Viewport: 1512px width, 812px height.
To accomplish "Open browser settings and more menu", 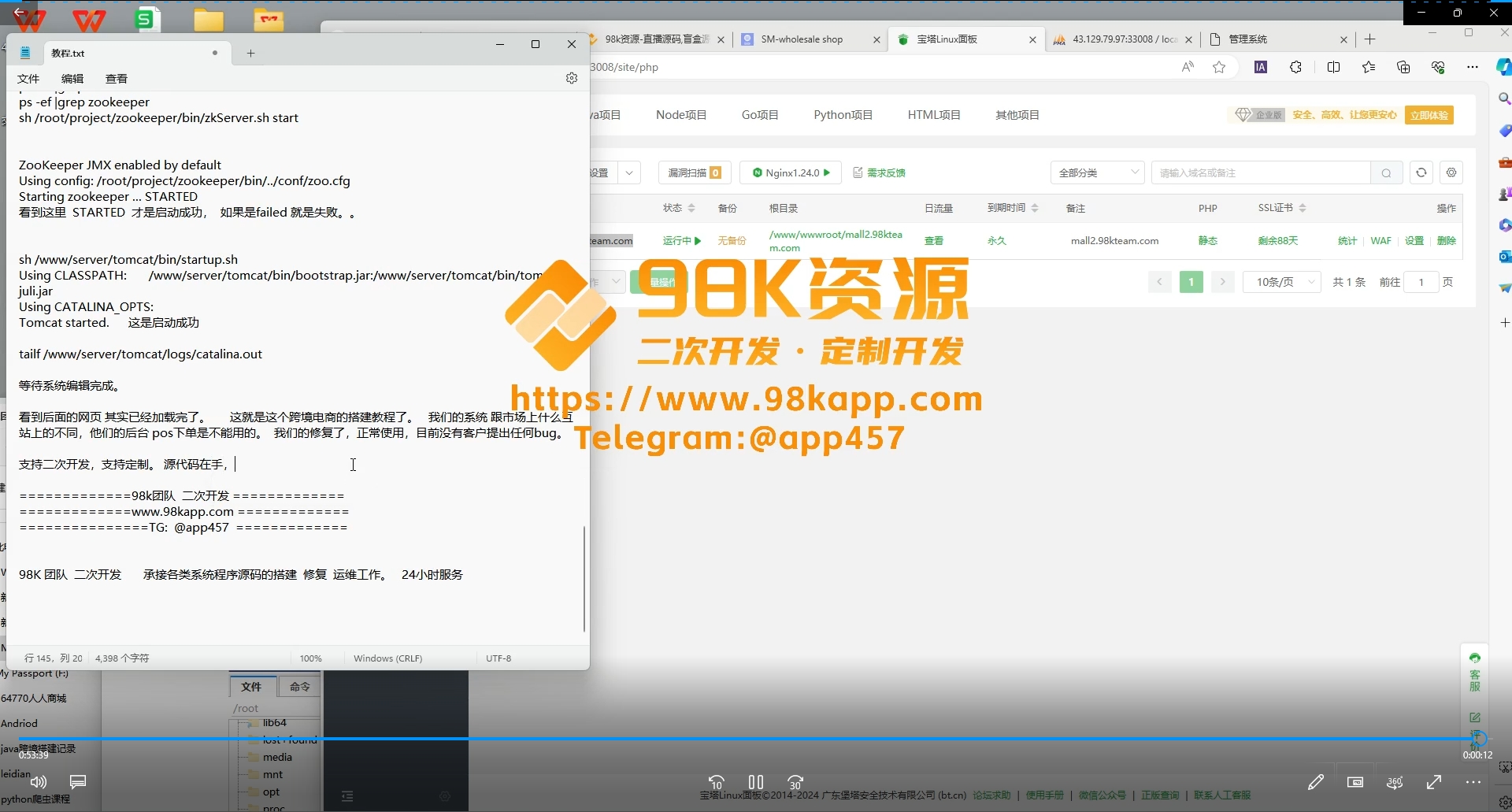I will [1473, 67].
